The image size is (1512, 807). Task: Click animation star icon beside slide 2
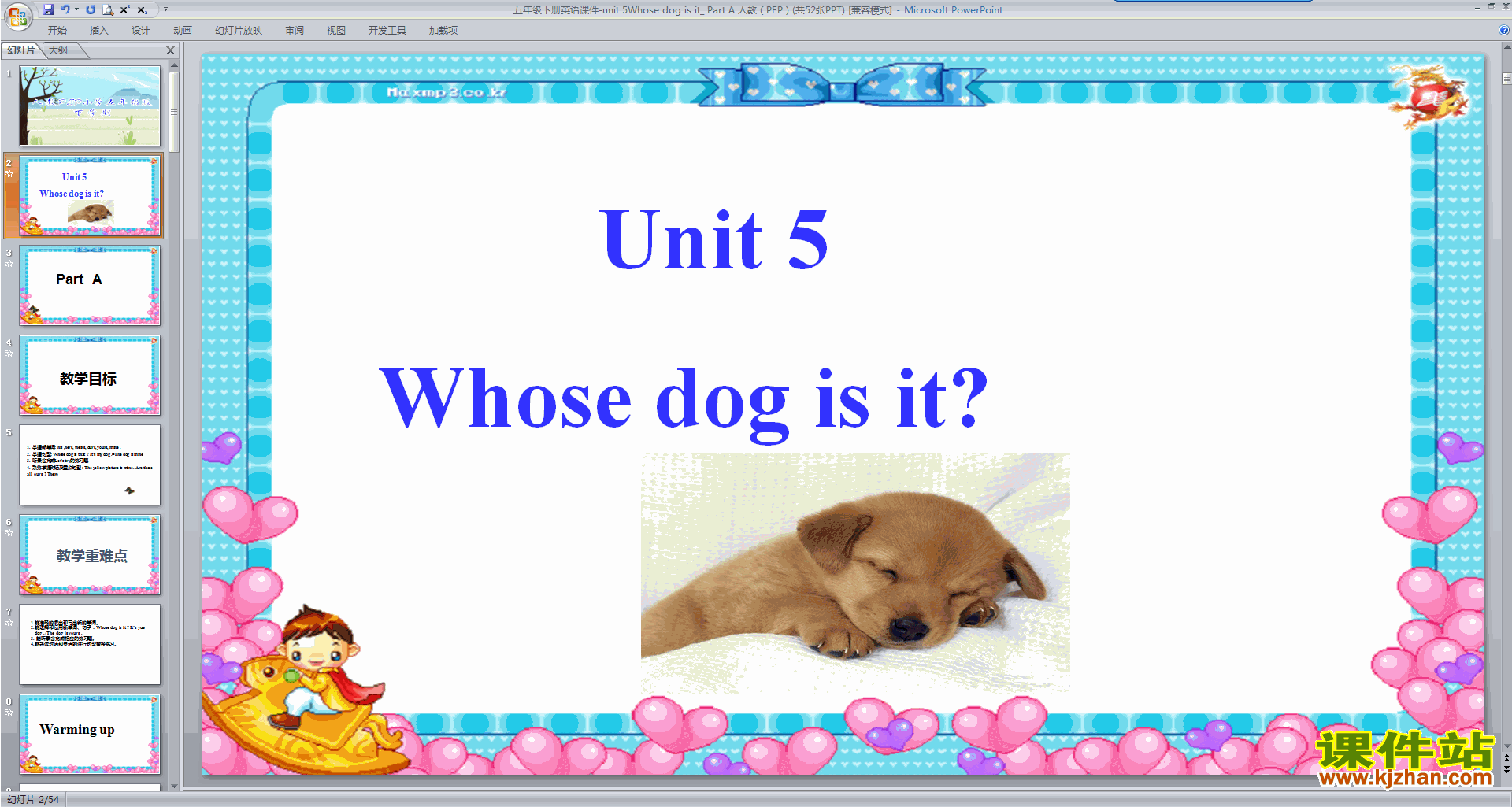(x=9, y=174)
